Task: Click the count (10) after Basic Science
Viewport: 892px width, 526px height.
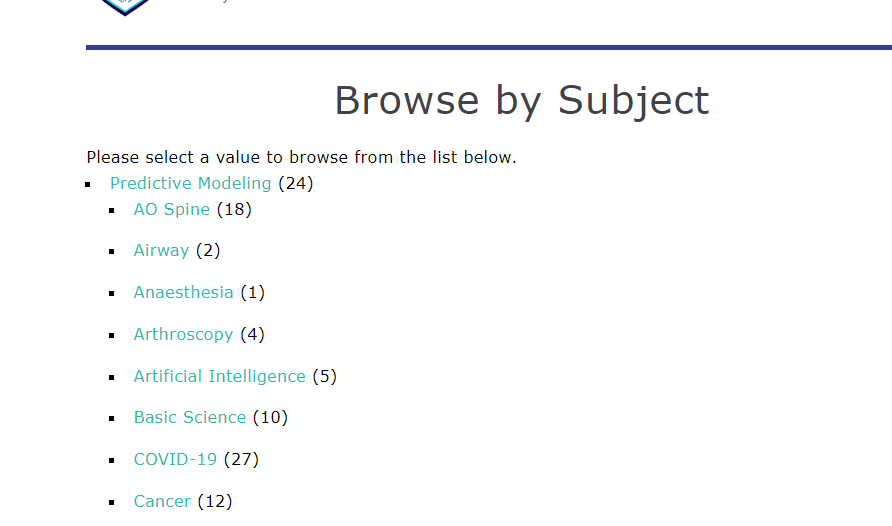Action: click(x=270, y=417)
